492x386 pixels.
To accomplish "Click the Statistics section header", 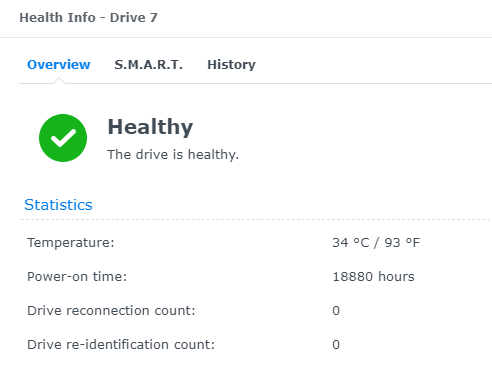I will 58,205.
